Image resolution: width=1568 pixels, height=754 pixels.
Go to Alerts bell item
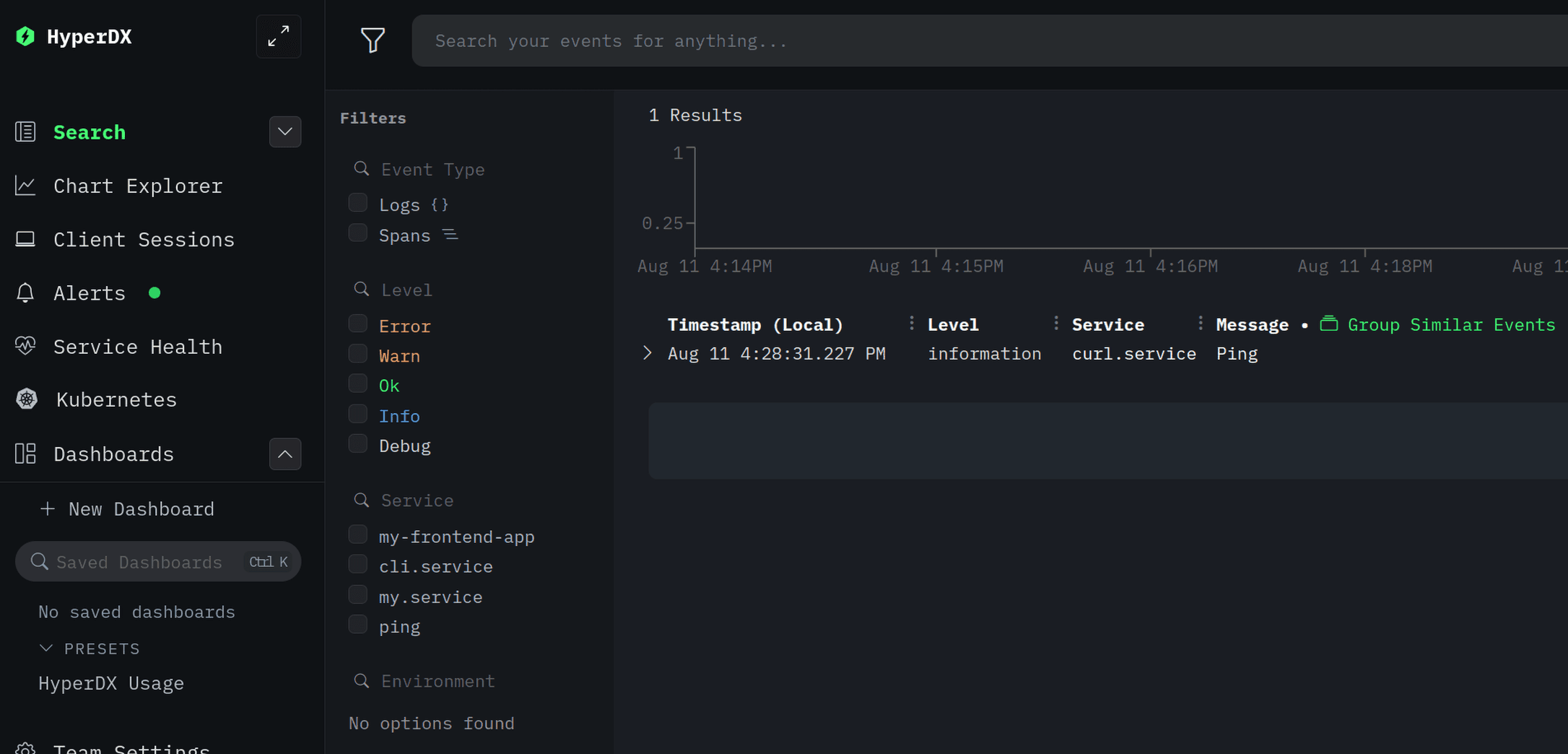pos(89,293)
